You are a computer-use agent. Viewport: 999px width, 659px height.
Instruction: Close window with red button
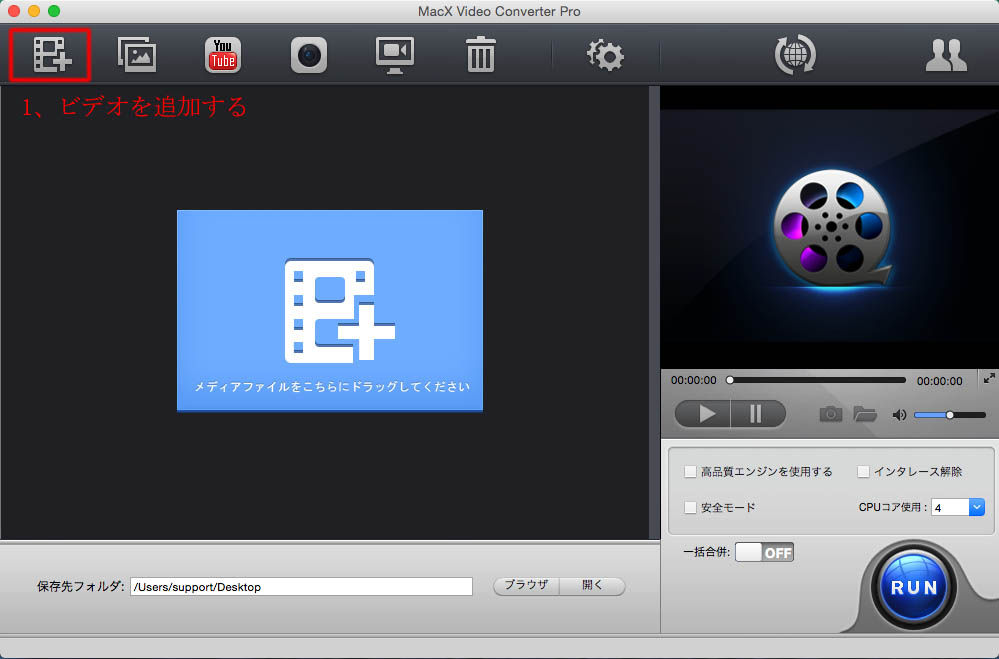tap(14, 11)
